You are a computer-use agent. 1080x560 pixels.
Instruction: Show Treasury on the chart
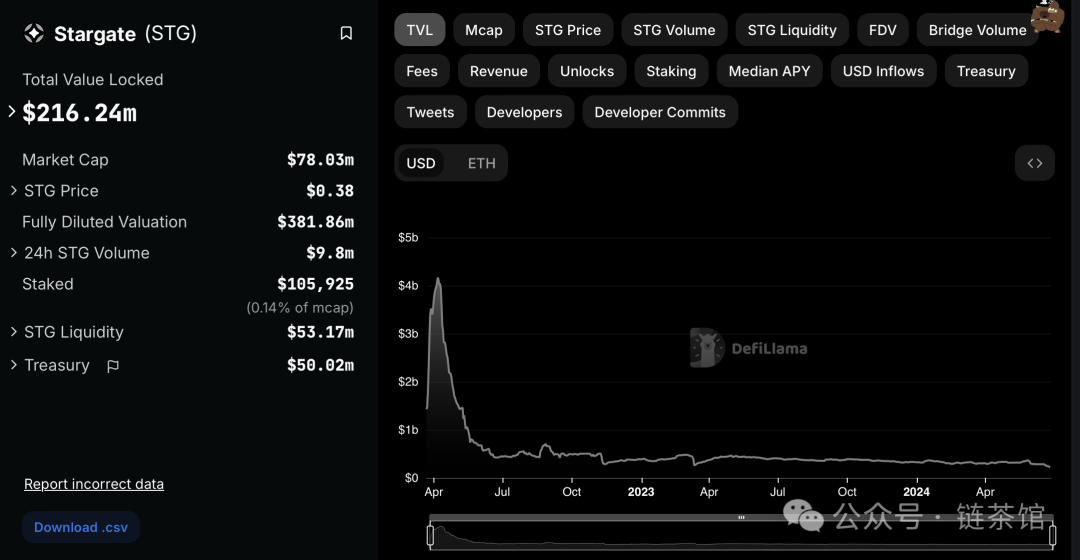point(986,71)
